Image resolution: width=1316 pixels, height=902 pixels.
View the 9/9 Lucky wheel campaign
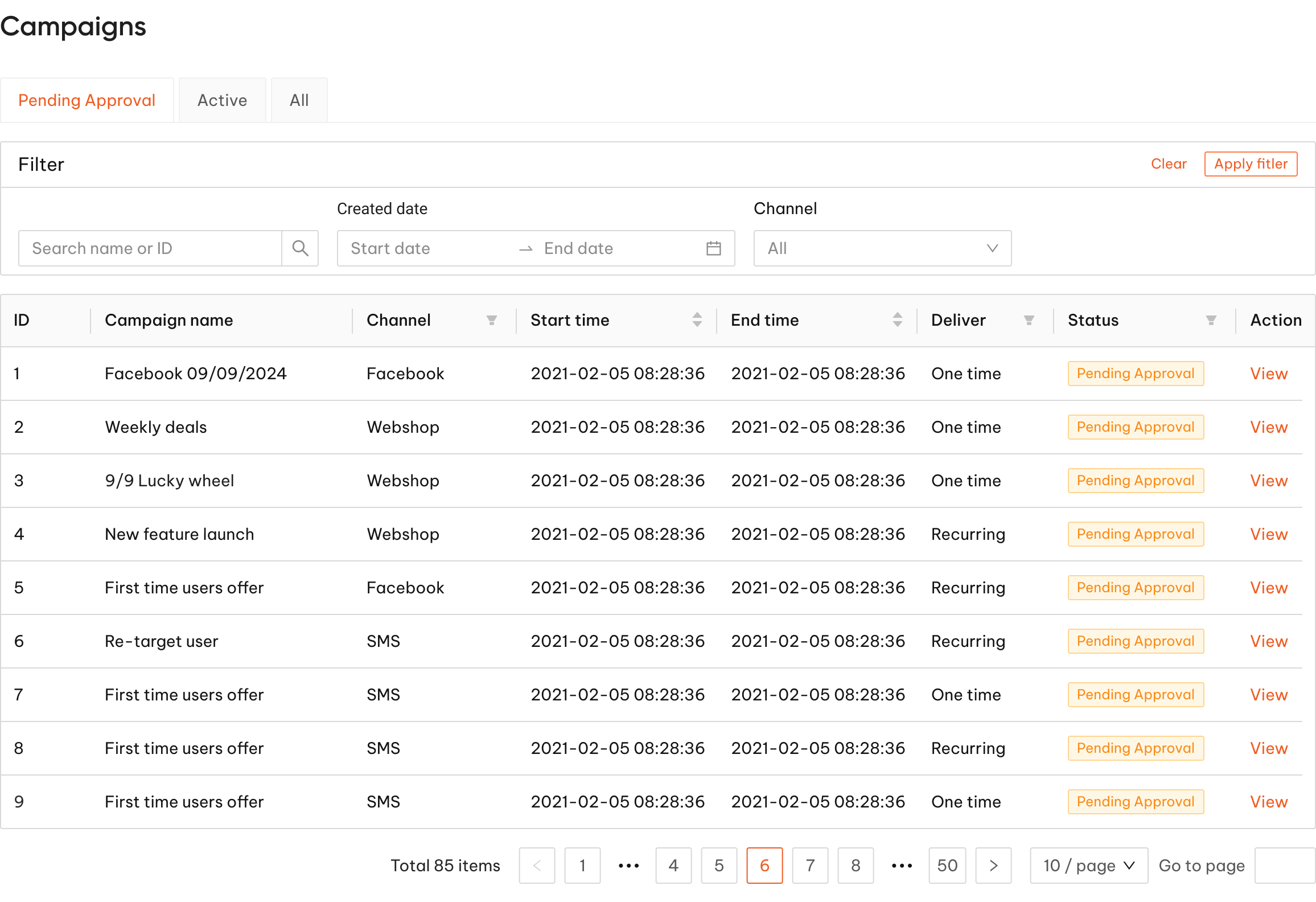tap(1269, 481)
